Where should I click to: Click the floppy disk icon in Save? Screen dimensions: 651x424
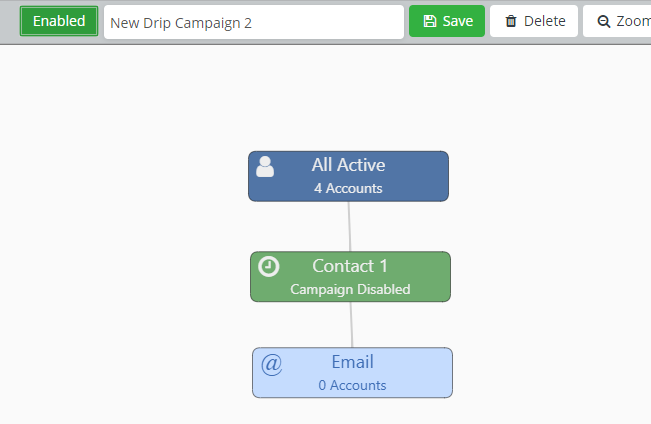point(430,21)
